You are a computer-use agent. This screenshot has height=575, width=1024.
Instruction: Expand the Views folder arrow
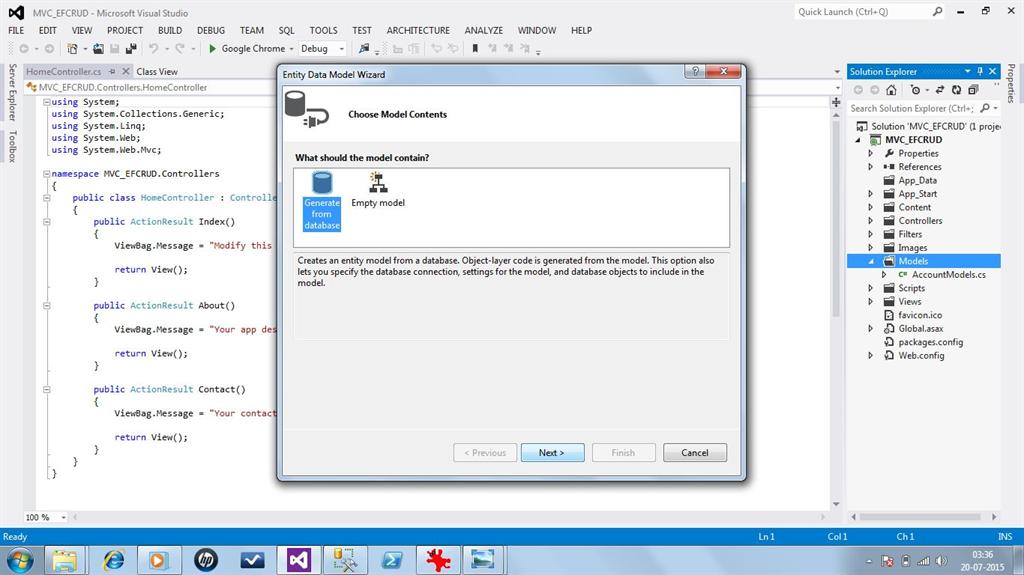pyautogui.click(x=871, y=301)
